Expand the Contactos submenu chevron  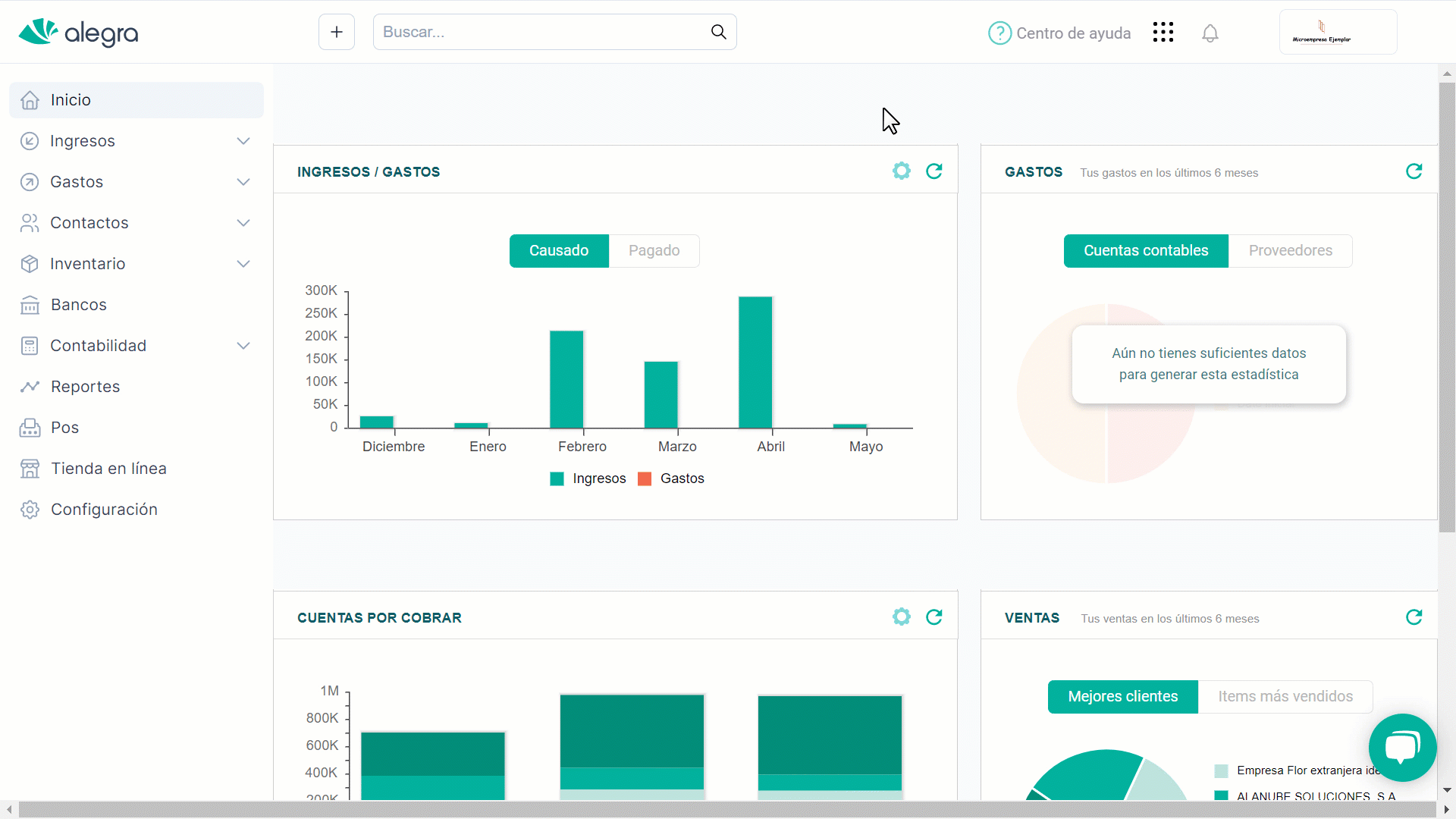[243, 223]
